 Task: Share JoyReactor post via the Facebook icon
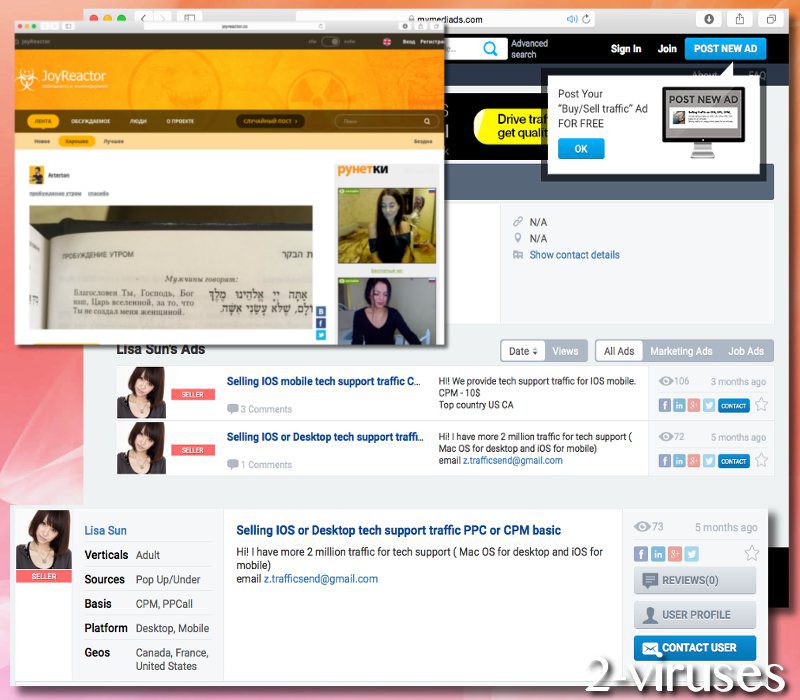pyautogui.click(x=320, y=323)
